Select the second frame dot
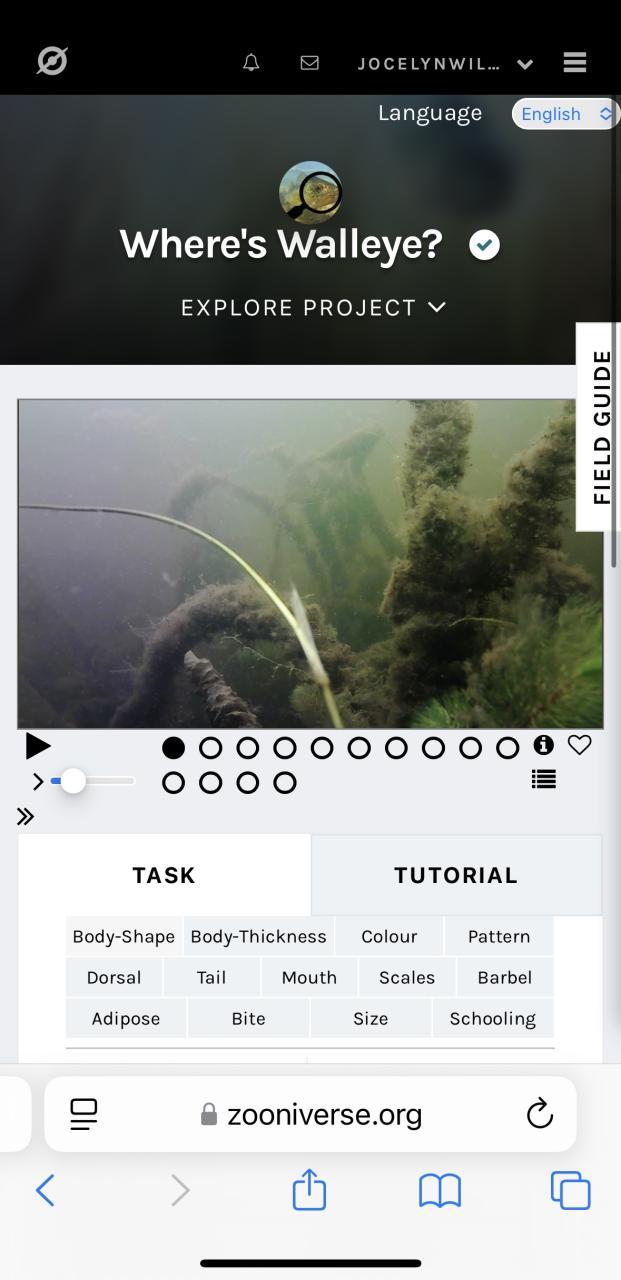The width and height of the screenshot is (621, 1280). pos(211,747)
